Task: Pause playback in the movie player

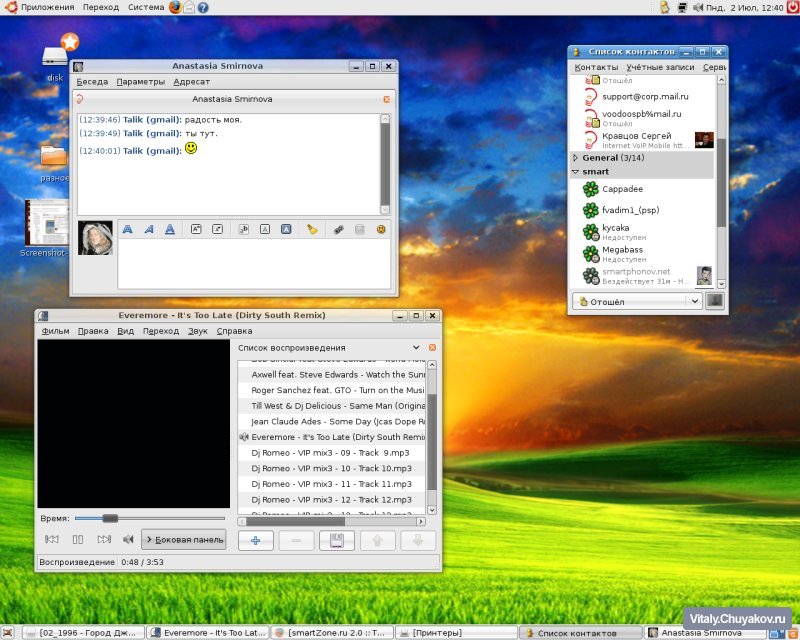Action: 78,539
